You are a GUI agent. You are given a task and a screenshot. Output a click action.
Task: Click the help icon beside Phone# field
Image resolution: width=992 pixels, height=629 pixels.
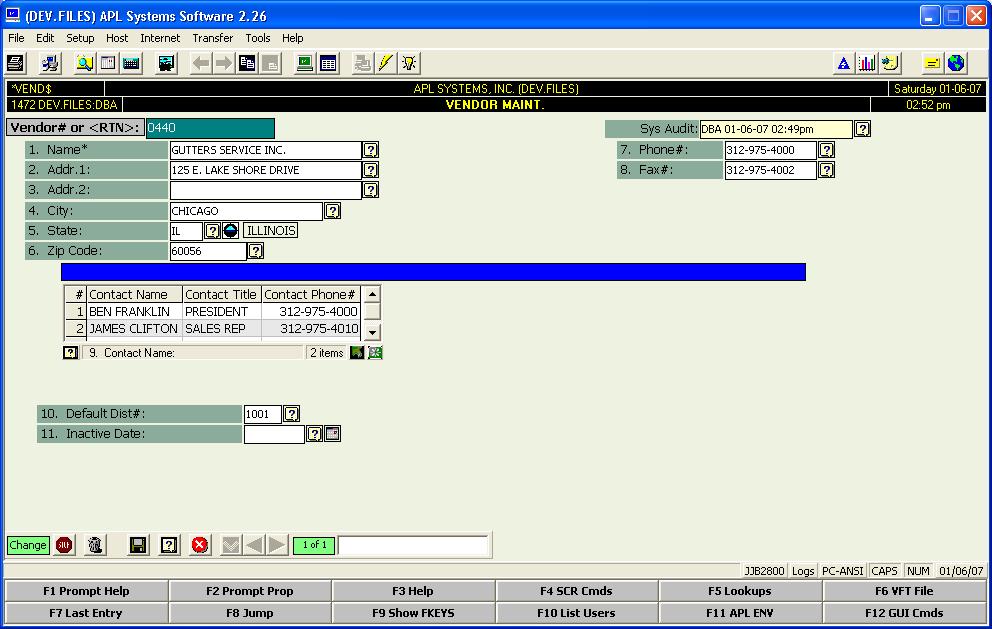click(826, 150)
